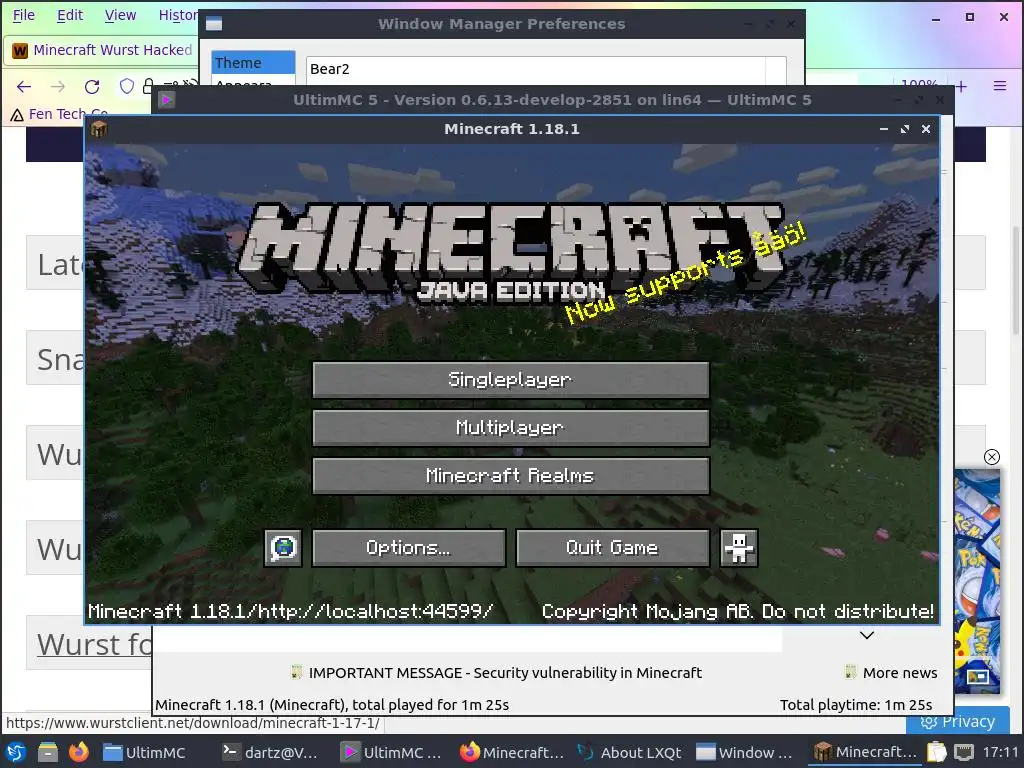Maximize the Firefox window

970,17
